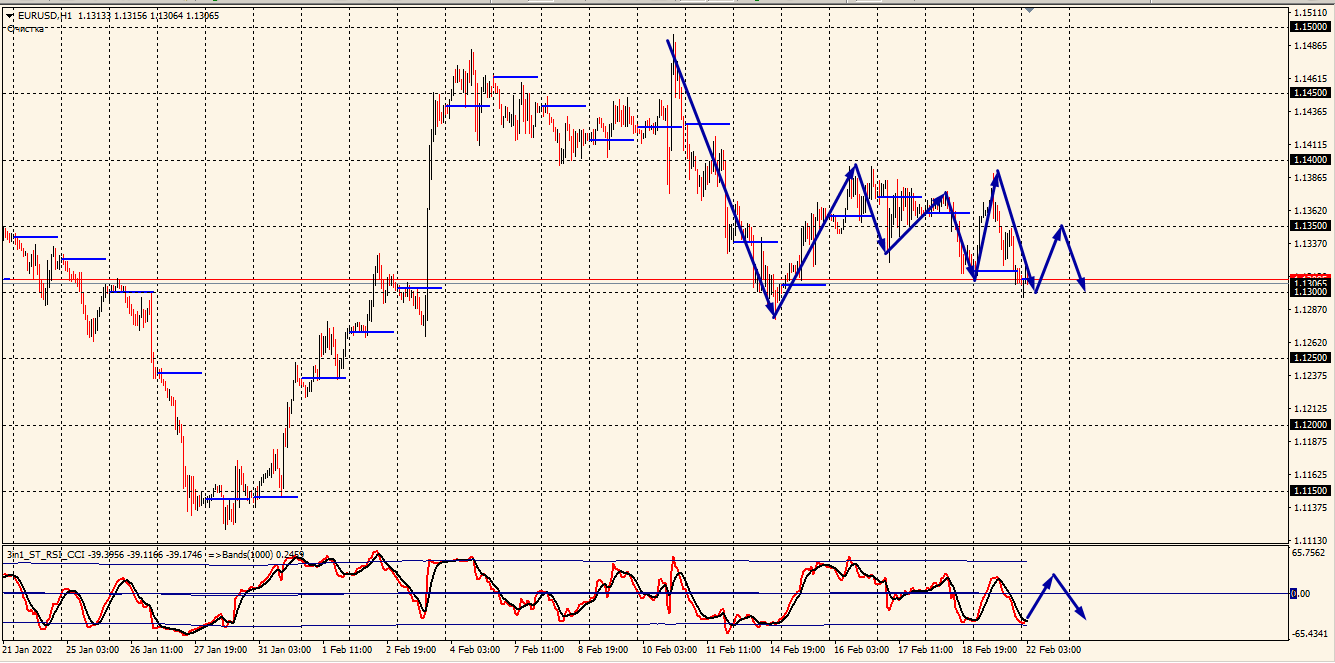The image size is (1335, 663).
Task: Click the One Click Trading arrow beside EURUSD,H1
Action: 10,16
